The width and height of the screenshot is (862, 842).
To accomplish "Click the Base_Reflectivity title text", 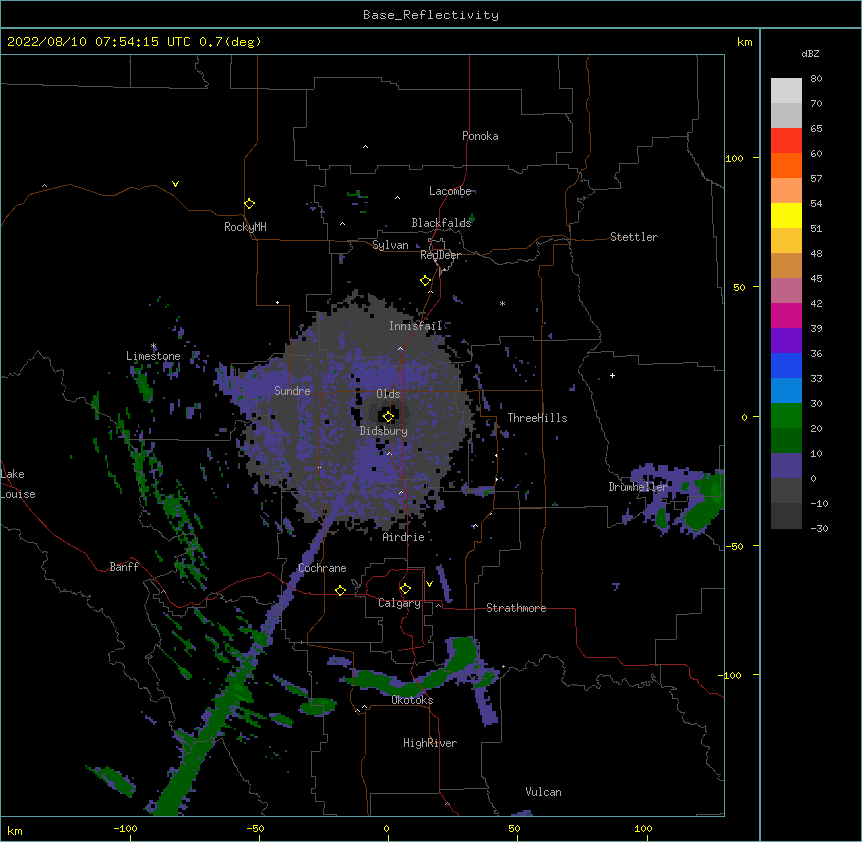I will click(x=431, y=15).
